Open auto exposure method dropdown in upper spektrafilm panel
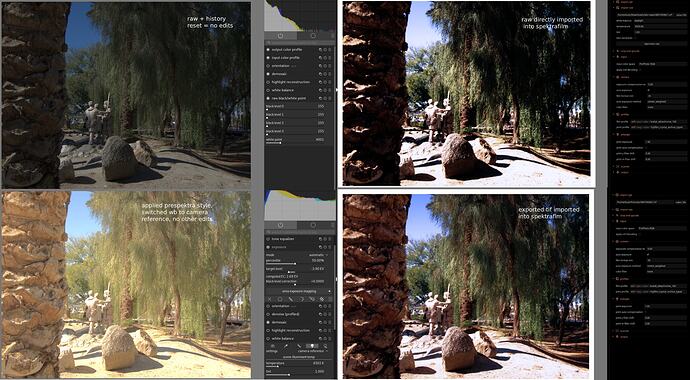 click(667, 102)
